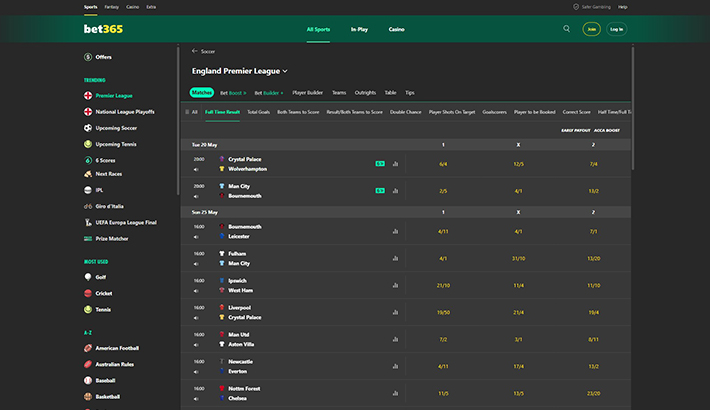Screen dimensions: 710x410
Task: Toggle sound icon for Ipswich v West Ham
Action: pyautogui.click(x=196, y=291)
